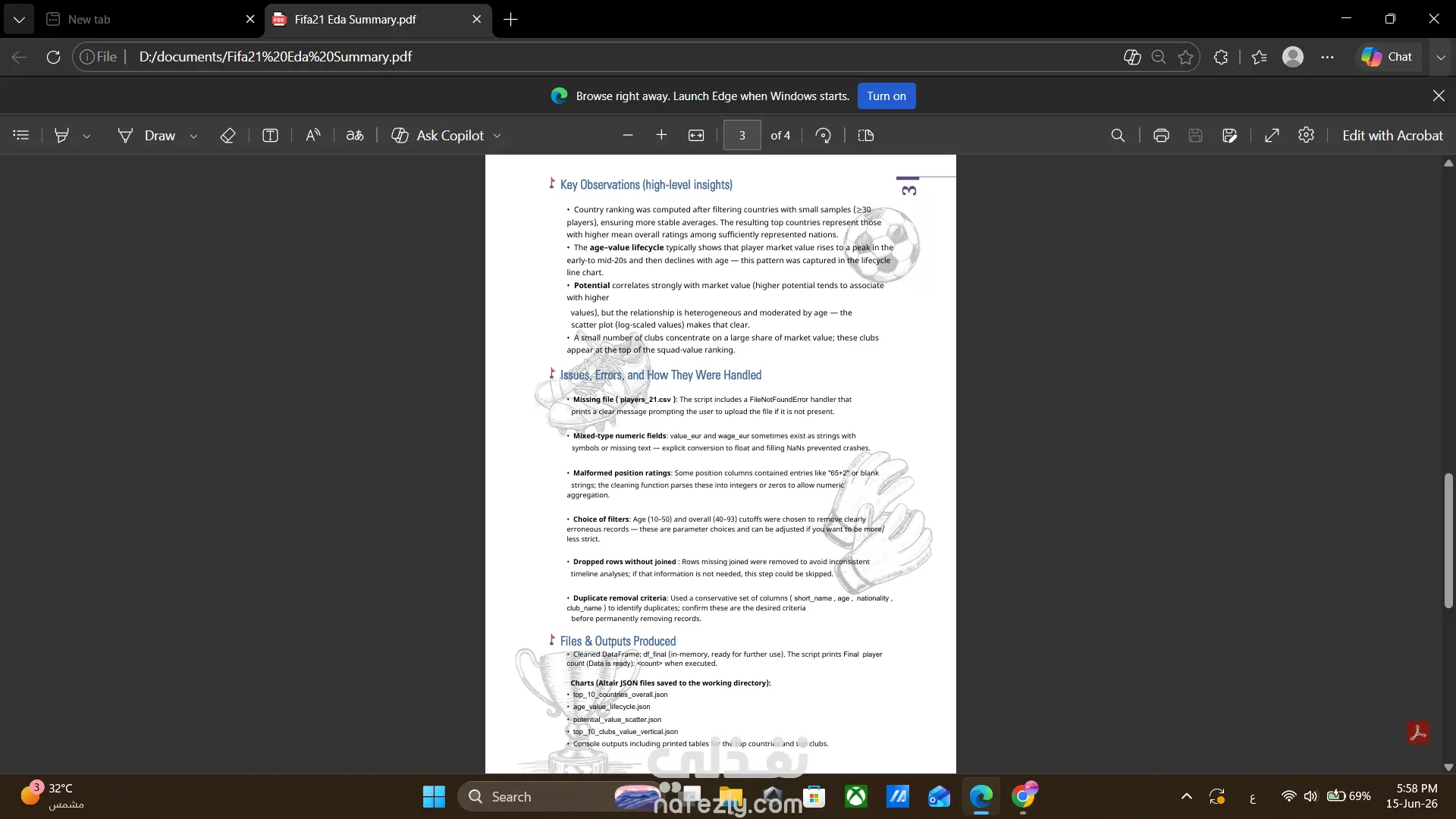Open the PDF table of contents sidebar
The width and height of the screenshot is (1456, 819).
pyautogui.click(x=21, y=135)
